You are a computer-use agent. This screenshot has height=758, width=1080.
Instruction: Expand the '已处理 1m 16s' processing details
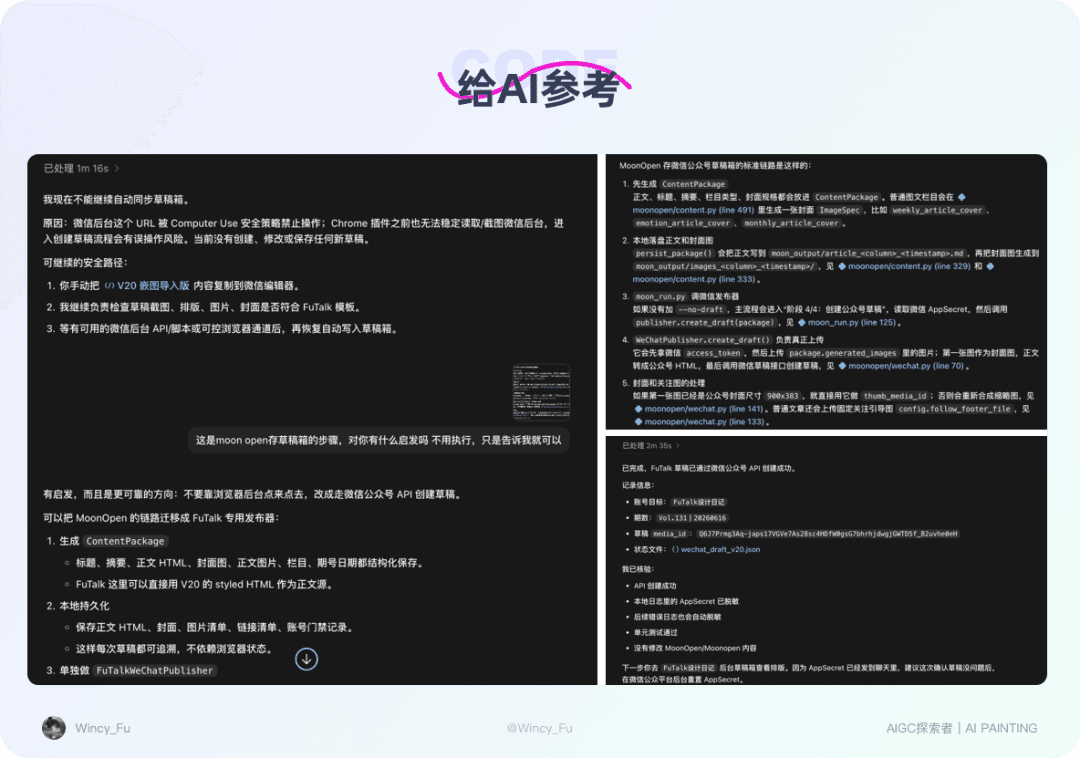(x=81, y=169)
